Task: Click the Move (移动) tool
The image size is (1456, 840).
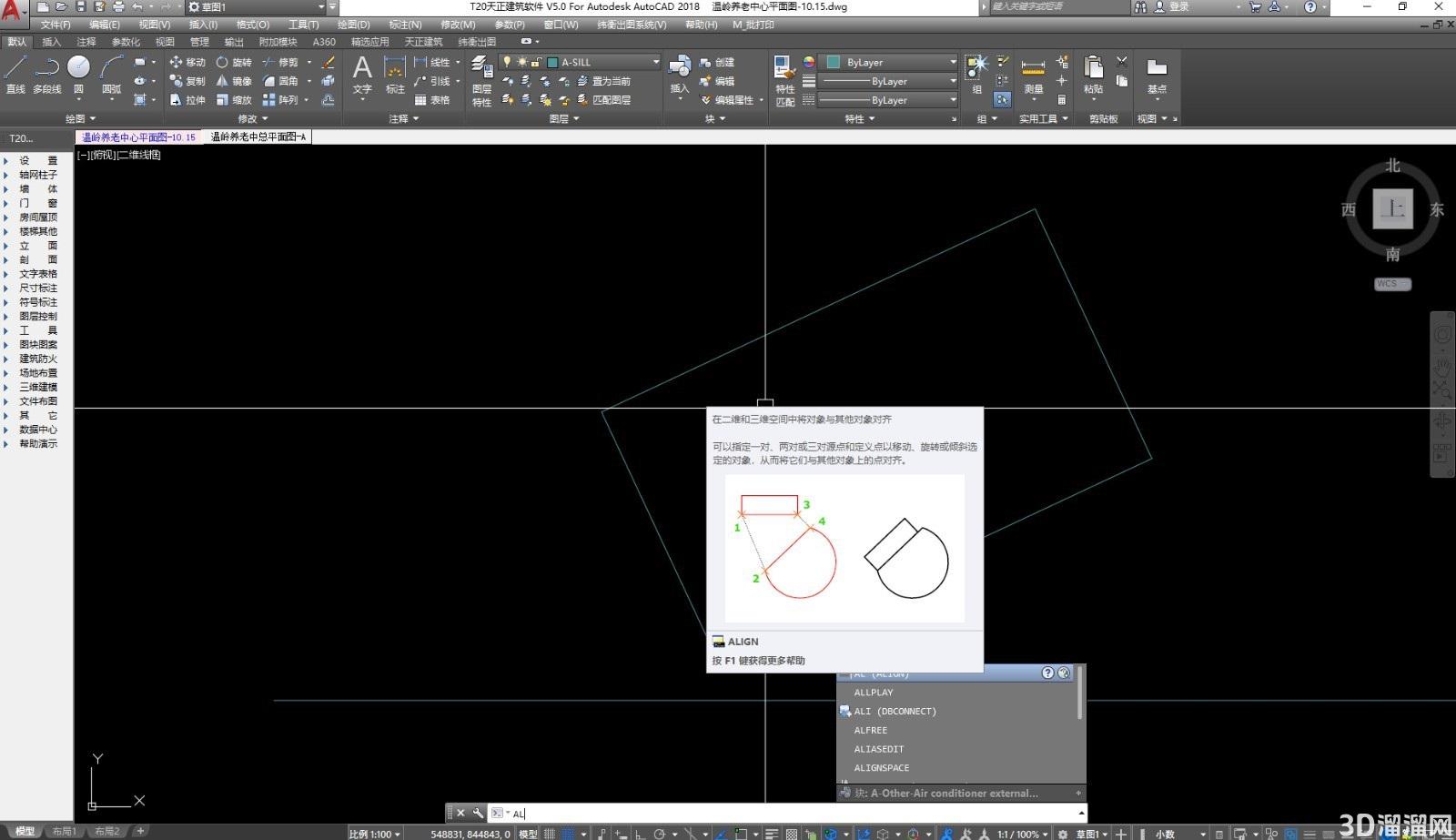Action: [187, 62]
